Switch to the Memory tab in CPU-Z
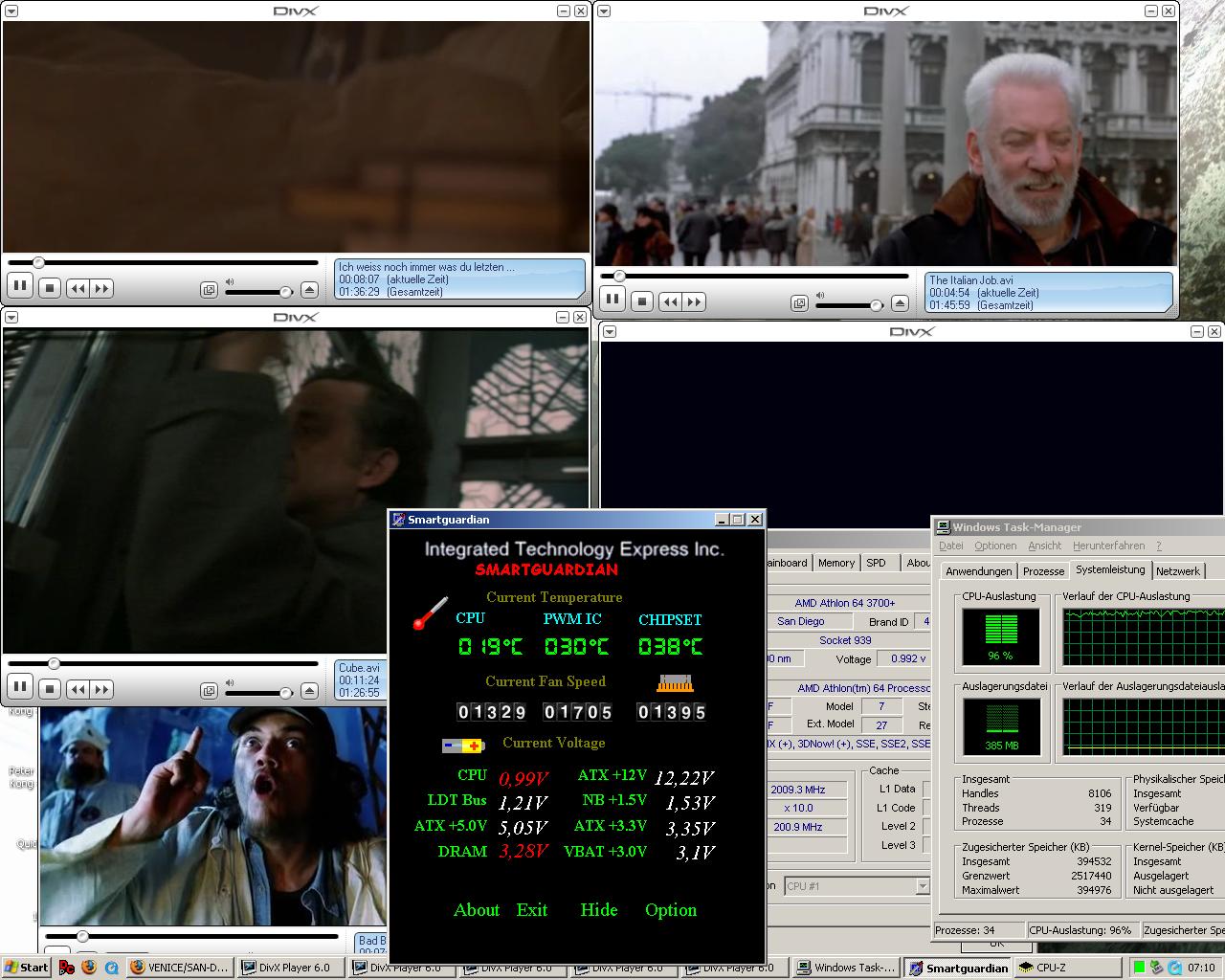This screenshot has height=980, width=1225. coord(836,563)
